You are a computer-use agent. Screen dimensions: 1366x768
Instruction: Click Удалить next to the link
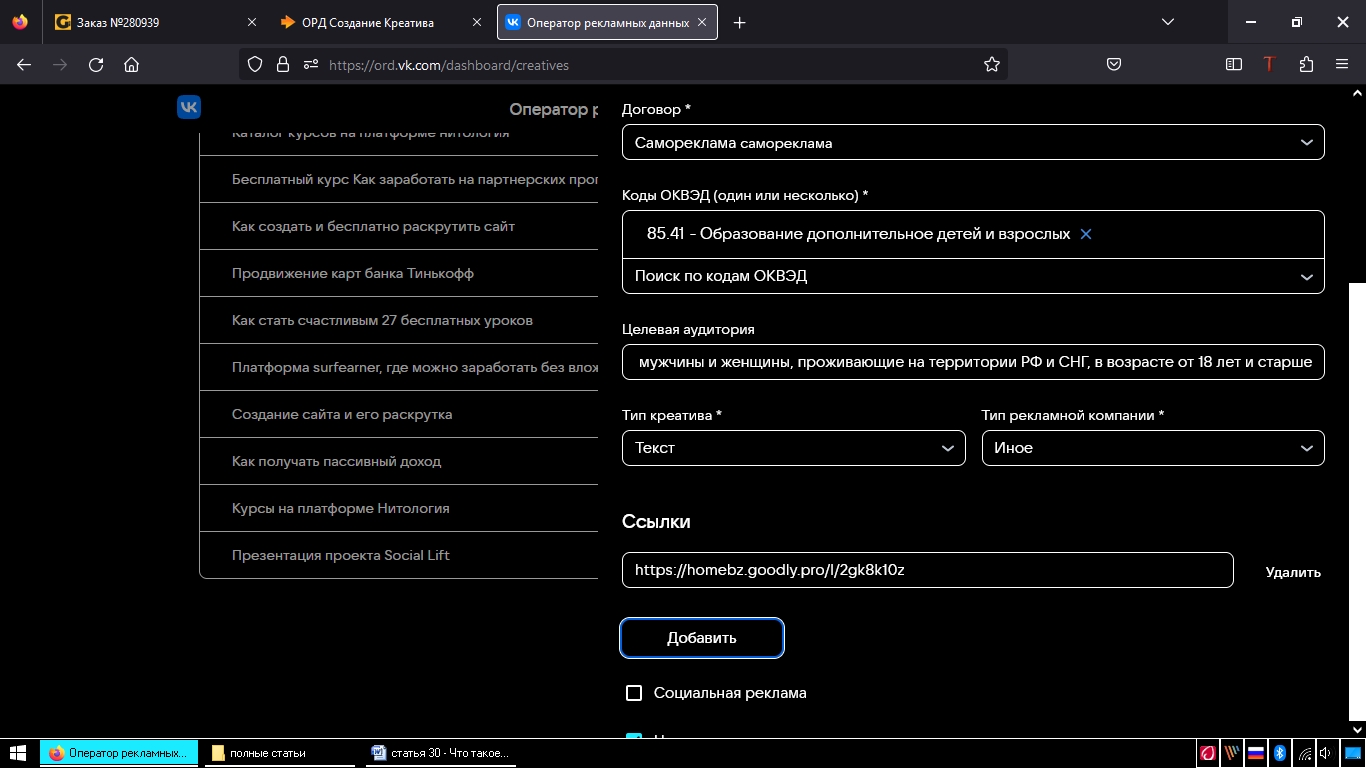tap(1293, 572)
